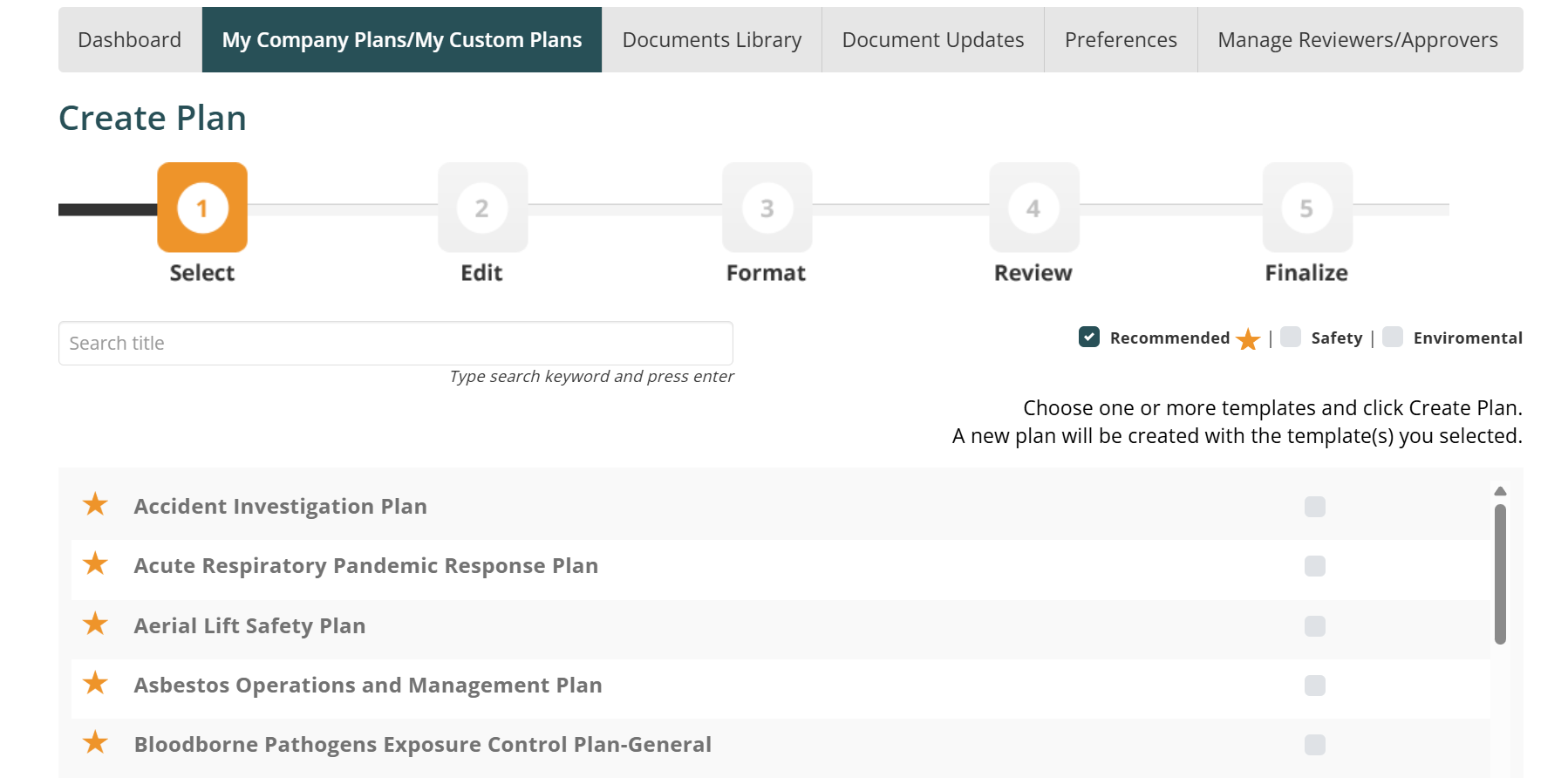The width and height of the screenshot is (1568, 778).
Task: Click the Edit step label
Action: pyautogui.click(x=482, y=273)
